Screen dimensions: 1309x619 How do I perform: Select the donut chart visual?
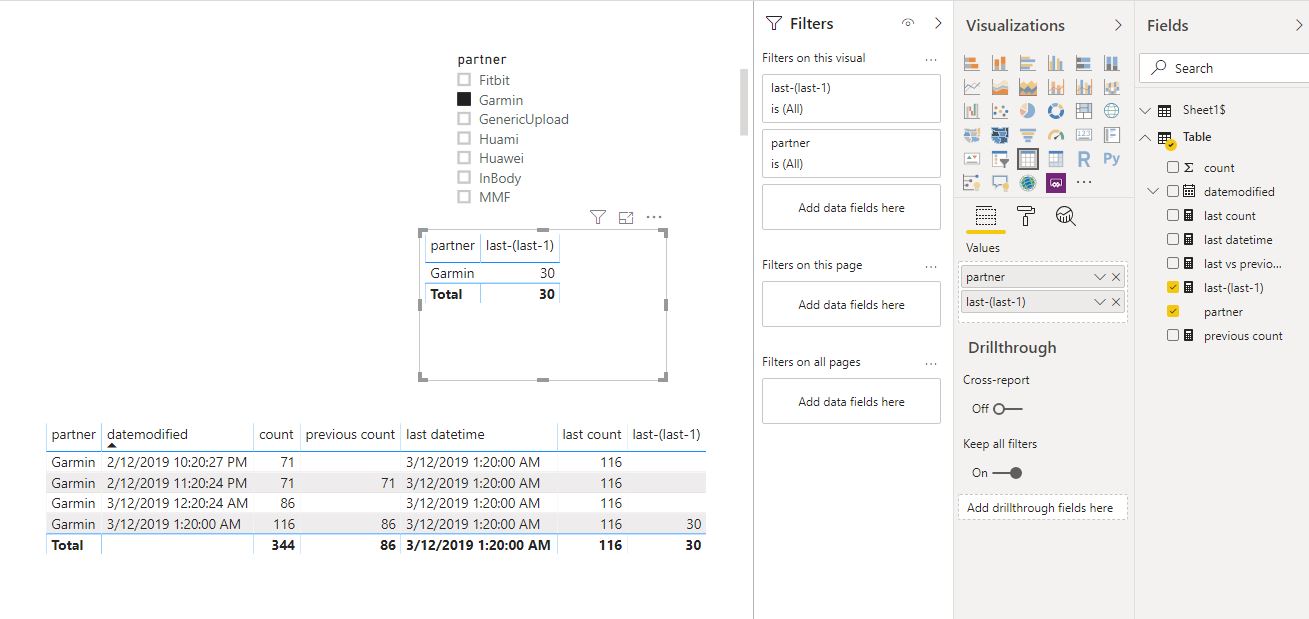click(x=1055, y=111)
